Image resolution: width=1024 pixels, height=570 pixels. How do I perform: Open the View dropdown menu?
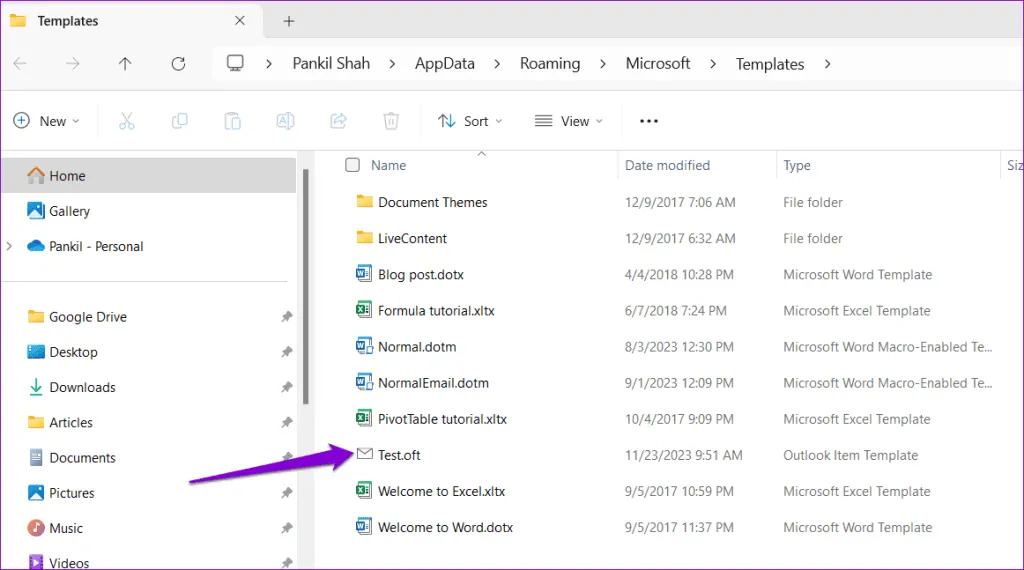click(x=568, y=121)
